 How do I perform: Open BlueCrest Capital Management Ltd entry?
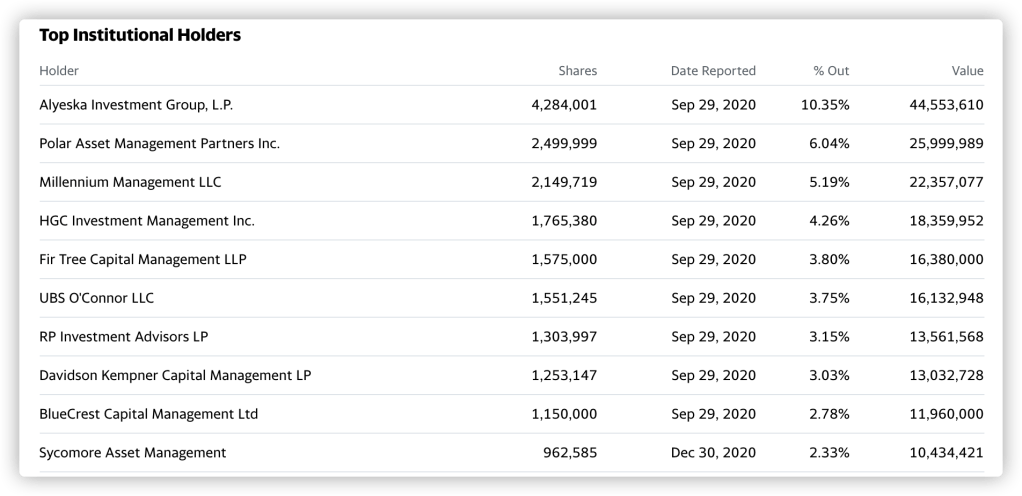click(149, 414)
